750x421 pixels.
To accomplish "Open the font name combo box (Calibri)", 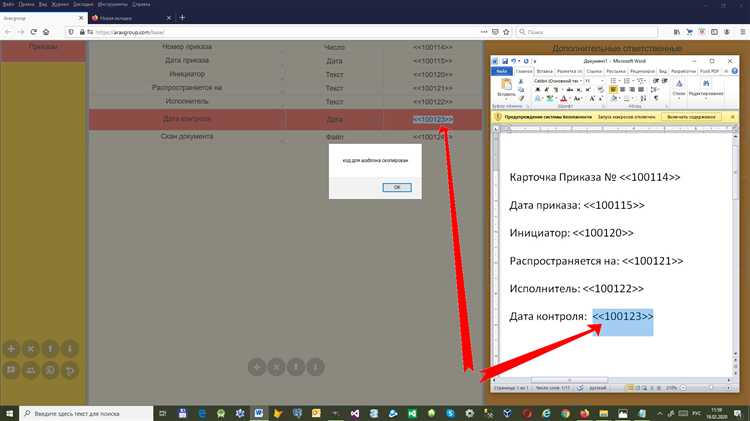I will (557, 81).
